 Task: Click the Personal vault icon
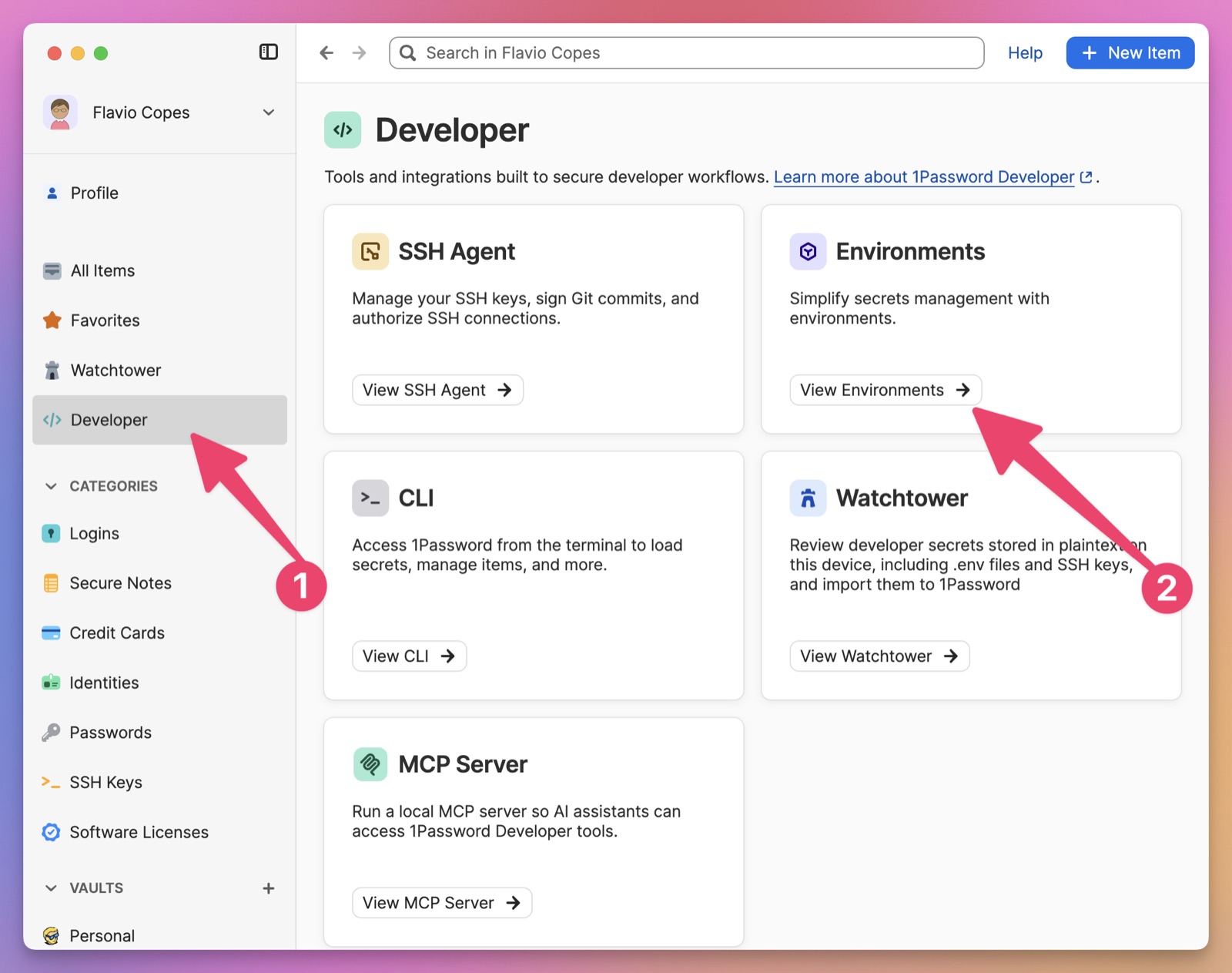tap(51, 936)
